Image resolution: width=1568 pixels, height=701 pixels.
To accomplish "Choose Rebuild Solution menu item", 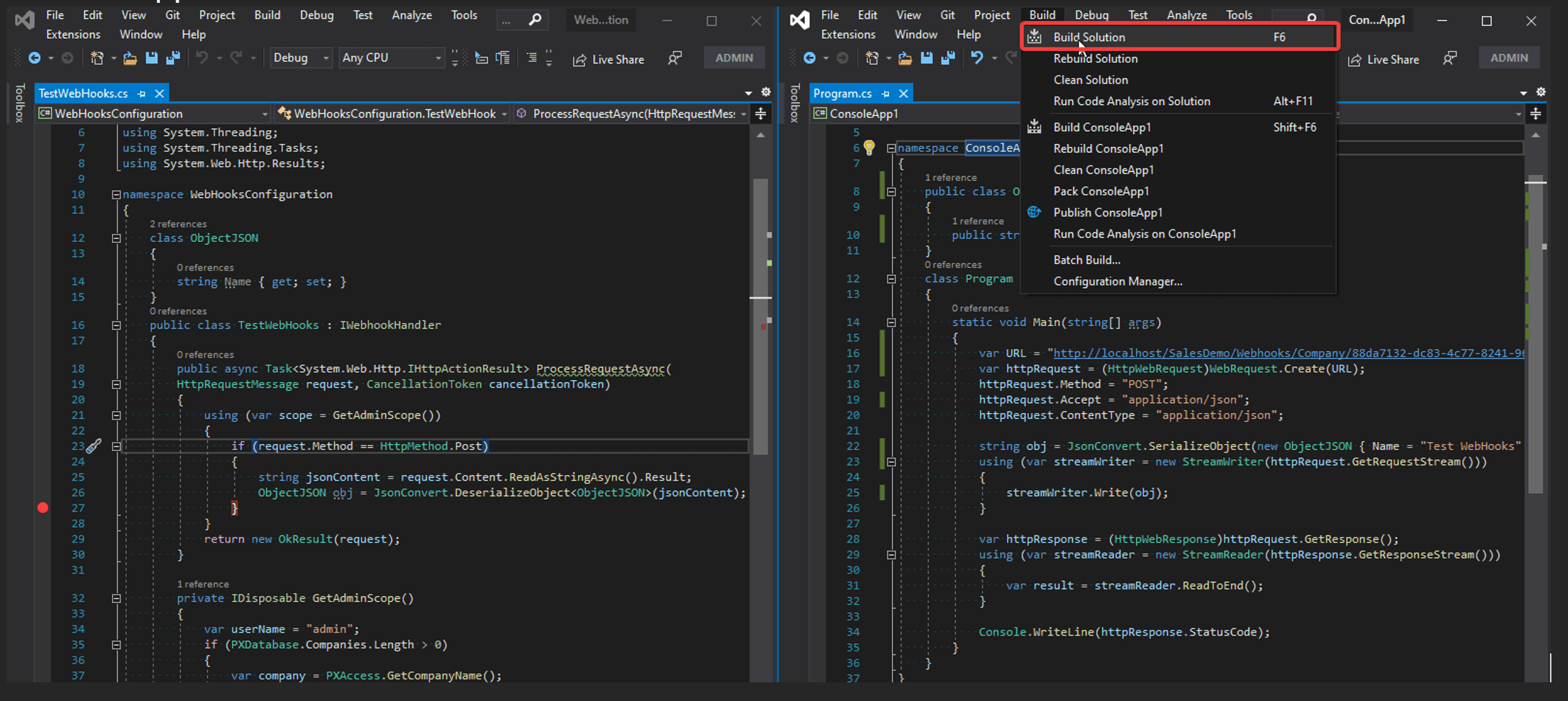I will click(1179, 58).
